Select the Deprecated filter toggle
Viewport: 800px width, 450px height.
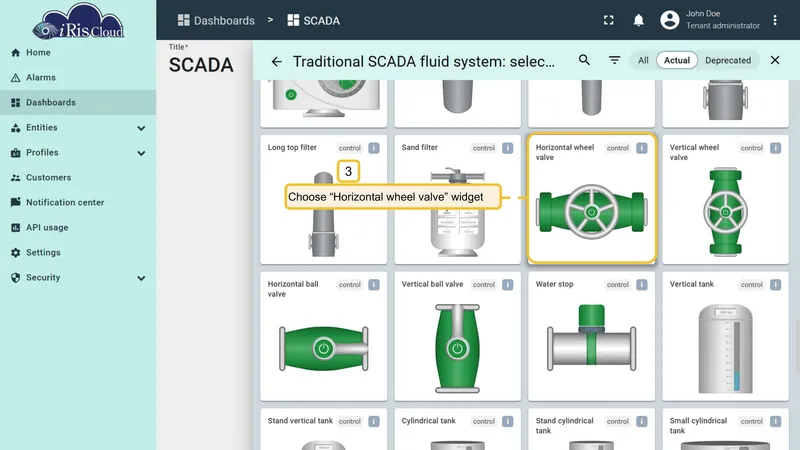coord(728,60)
